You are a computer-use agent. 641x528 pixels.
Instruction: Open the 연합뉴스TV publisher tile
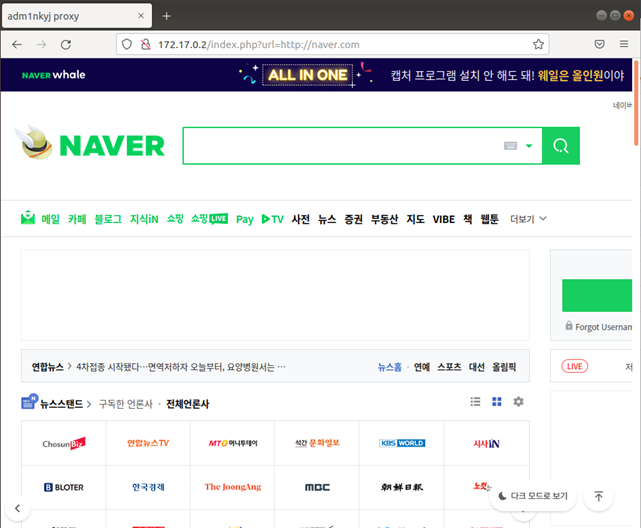pyautogui.click(x=148, y=443)
